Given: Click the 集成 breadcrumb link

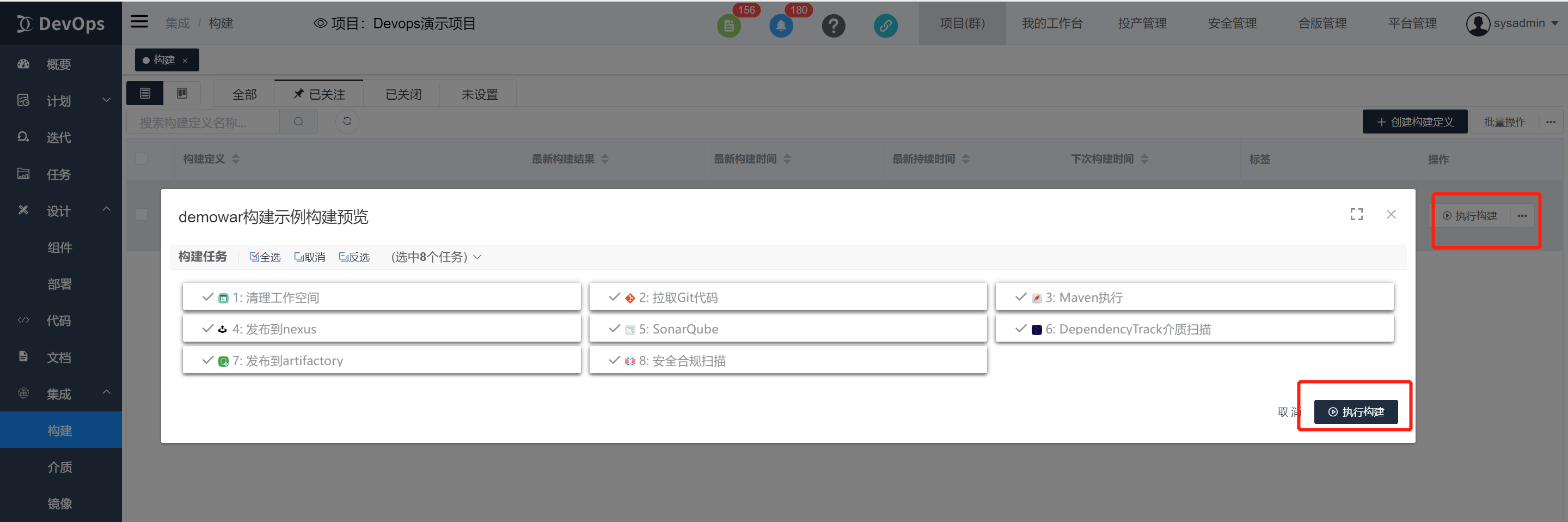Looking at the screenshot, I should [x=177, y=23].
